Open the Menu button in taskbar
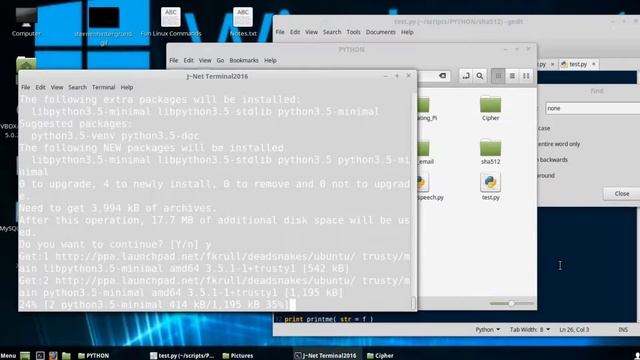Image resolution: width=640 pixels, height=360 pixels. tap(8, 356)
